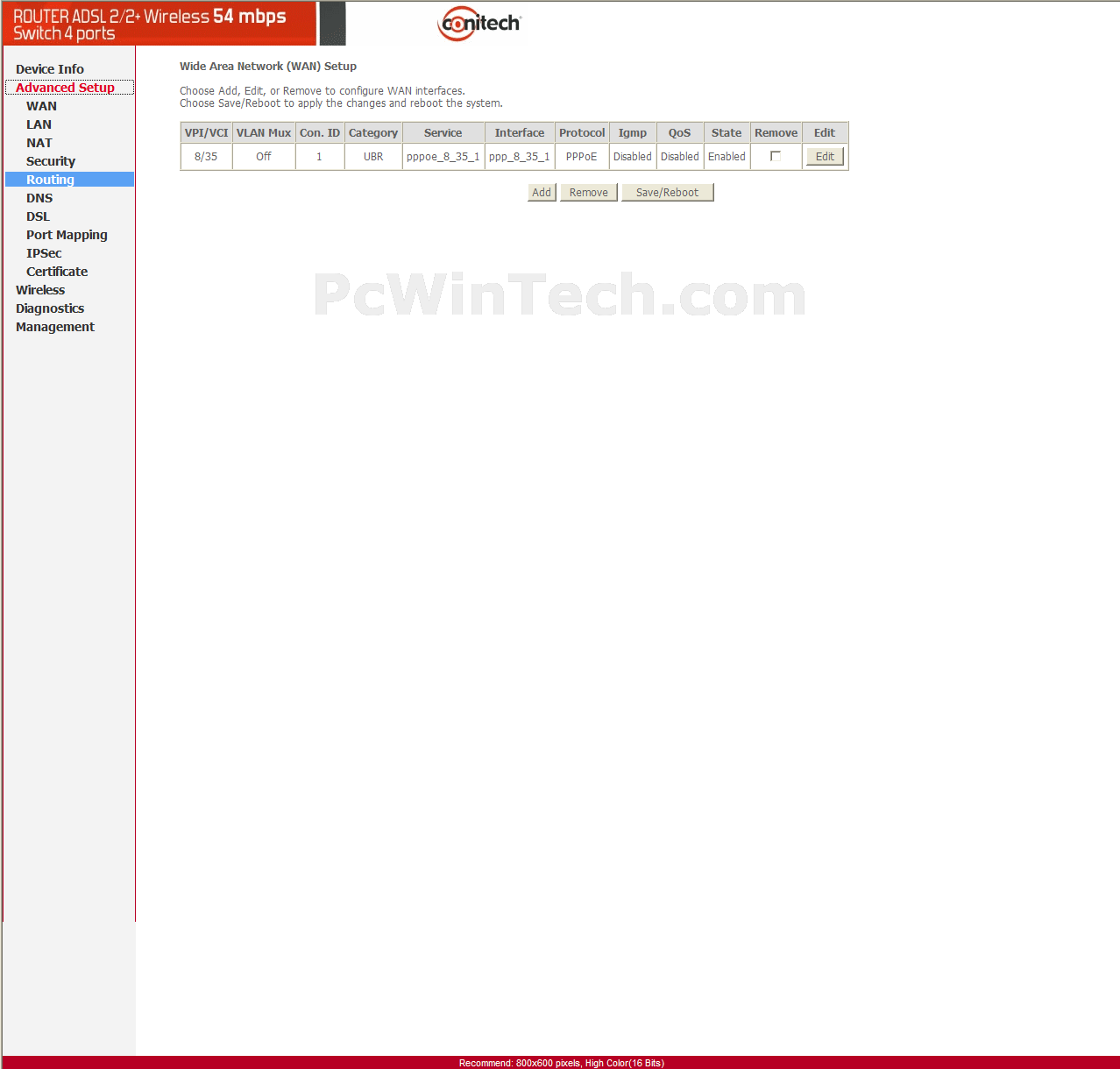The image size is (1120, 1069).
Task: Click the pppoe_8_35_1 service cell
Action: tap(443, 157)
